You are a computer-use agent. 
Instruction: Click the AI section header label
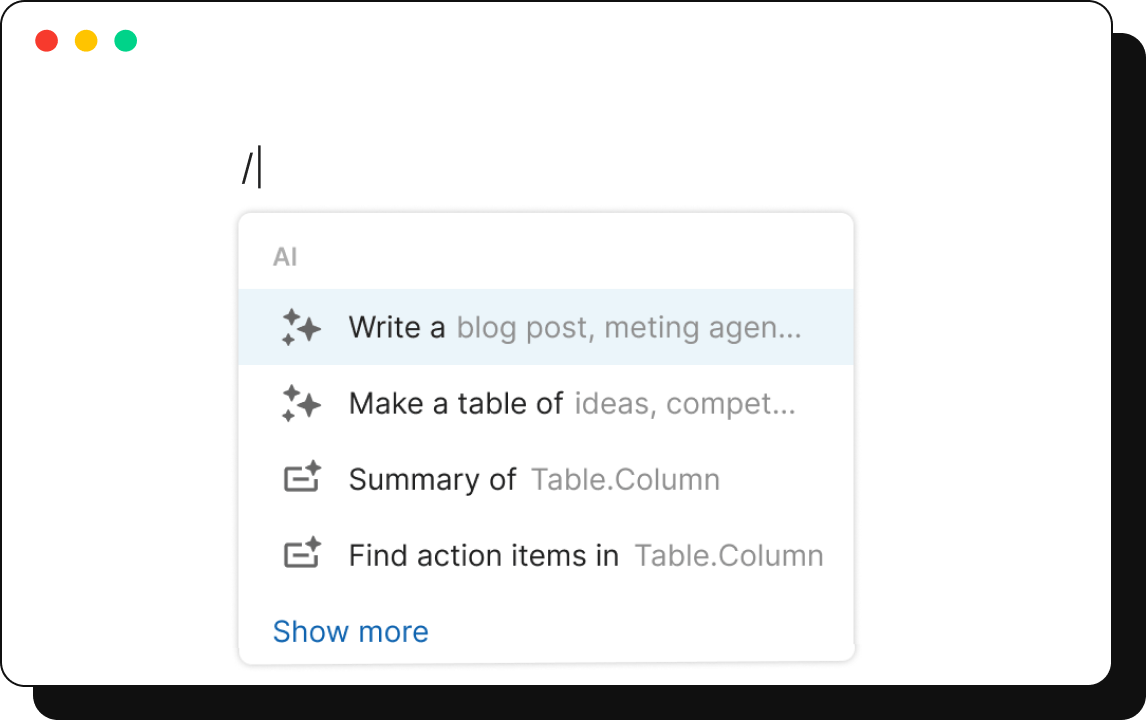285,257
